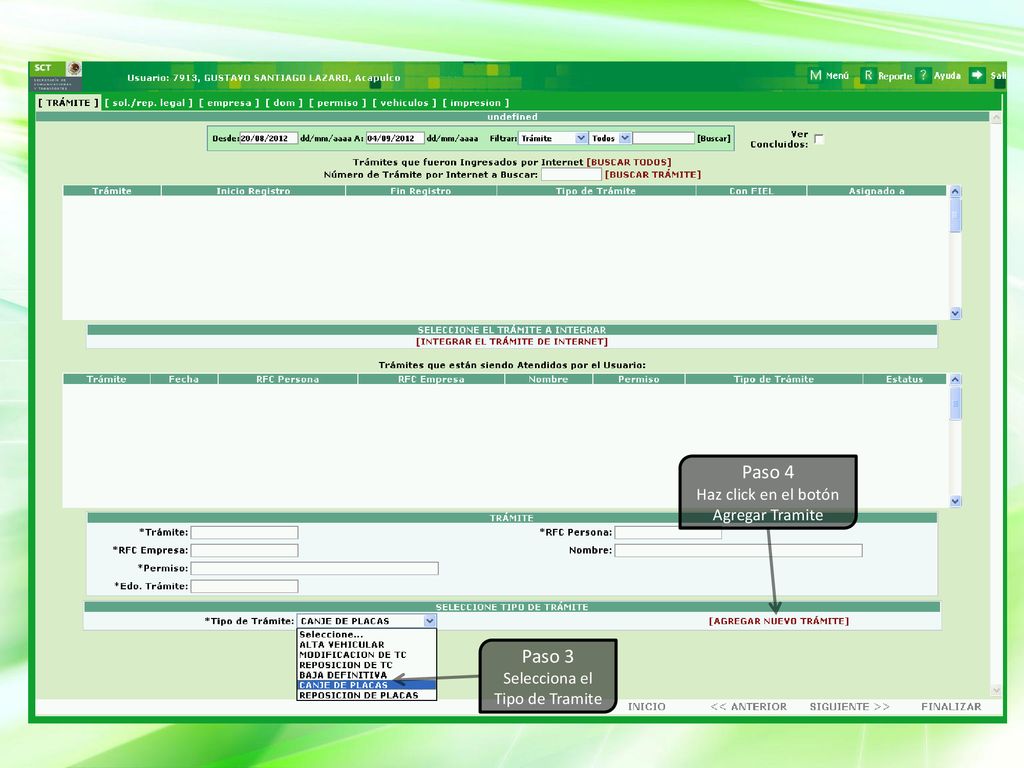Click RFC Persona column header
This screenshot has height=768, width=1024.
click(x=287, y=379)
